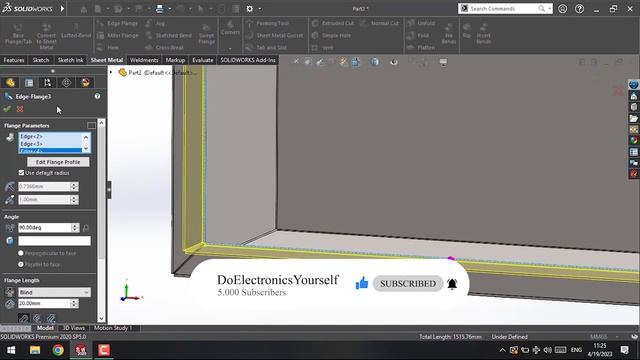Select first flange position icon at panel bottom

point(24,318)
